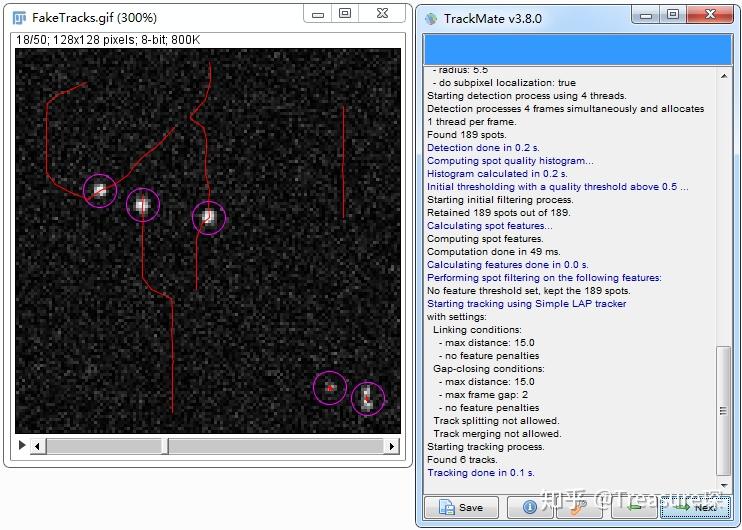Click the Next button in TrackMate
The height and width of the screenshot is (530, 742).
(x=694, y=507)
